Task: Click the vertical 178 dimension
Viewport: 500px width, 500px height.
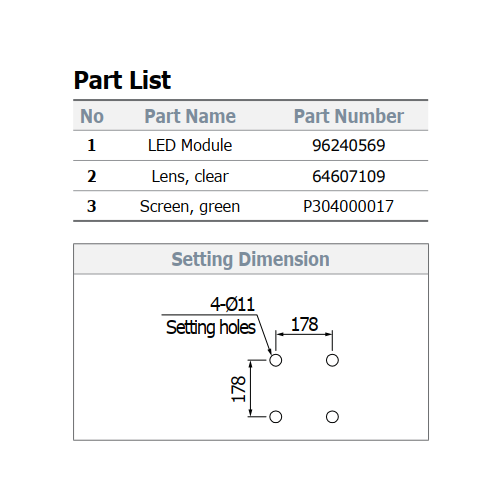Action: tap(238, 389)
